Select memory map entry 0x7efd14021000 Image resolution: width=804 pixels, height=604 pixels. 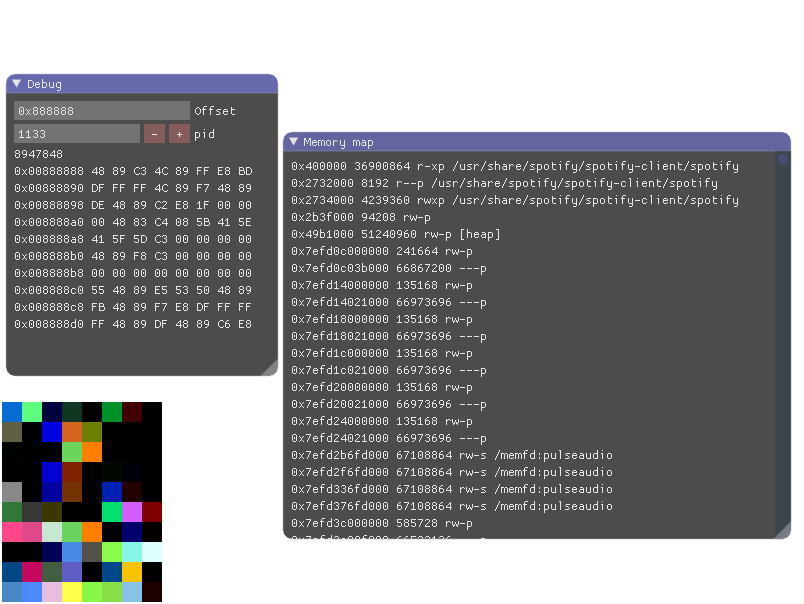click(x=389, y=302)
